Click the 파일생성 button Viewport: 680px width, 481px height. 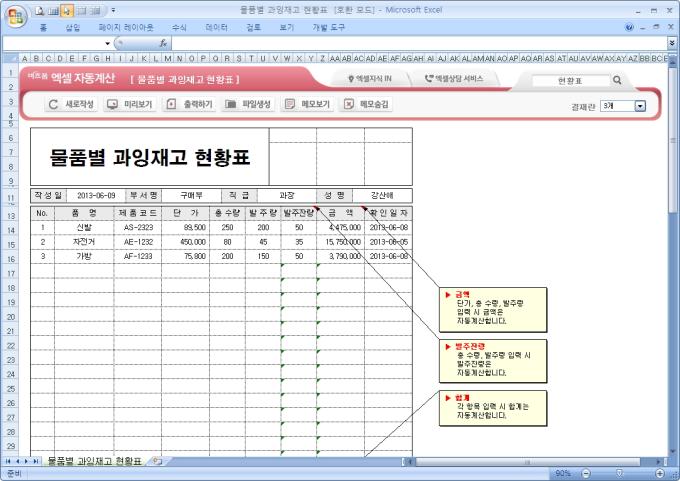(x=248, y=104)
